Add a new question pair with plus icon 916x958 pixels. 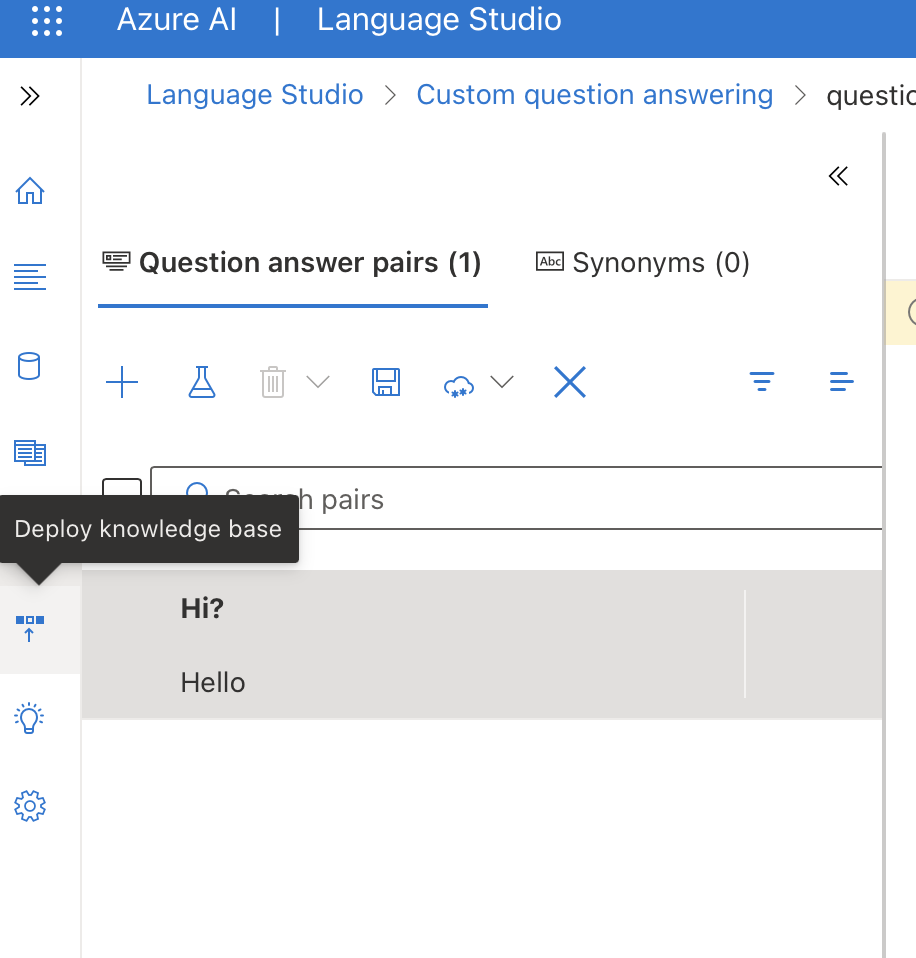pyautogui.click(x=122, y=382)
